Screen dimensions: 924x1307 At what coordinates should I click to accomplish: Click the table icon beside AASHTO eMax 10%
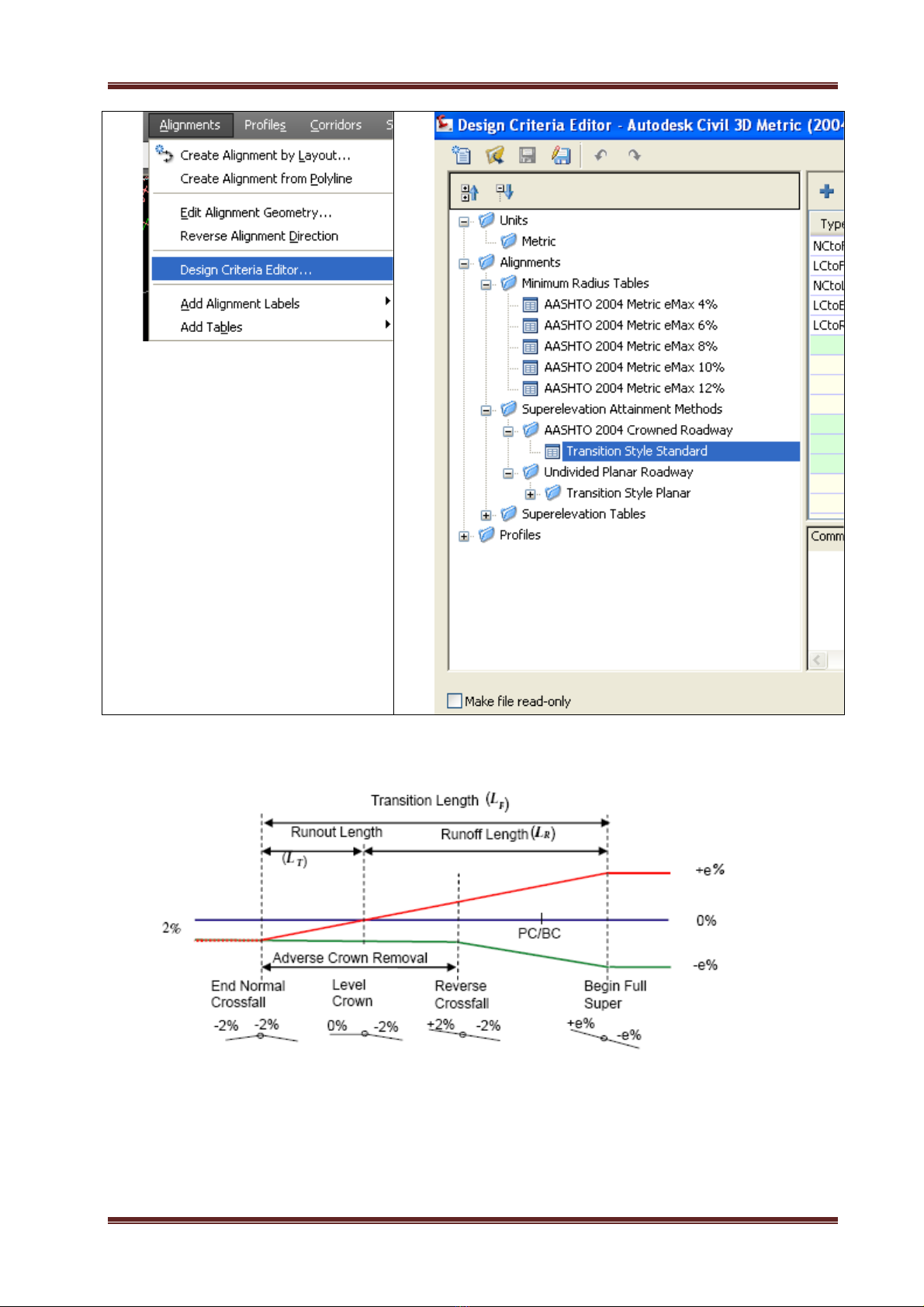click(x=531, y=368)
